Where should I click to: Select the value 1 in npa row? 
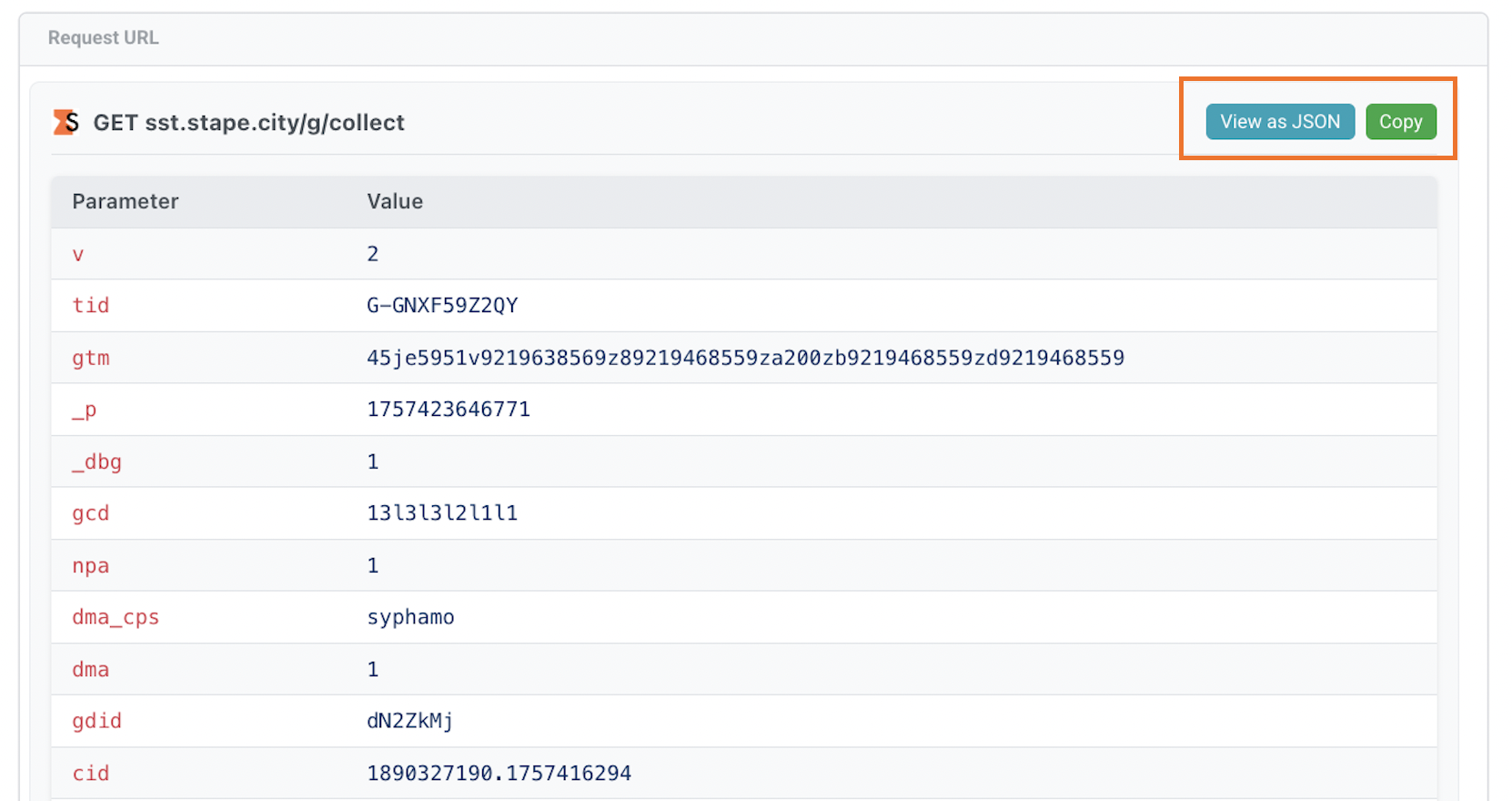(x=373, y=565)
